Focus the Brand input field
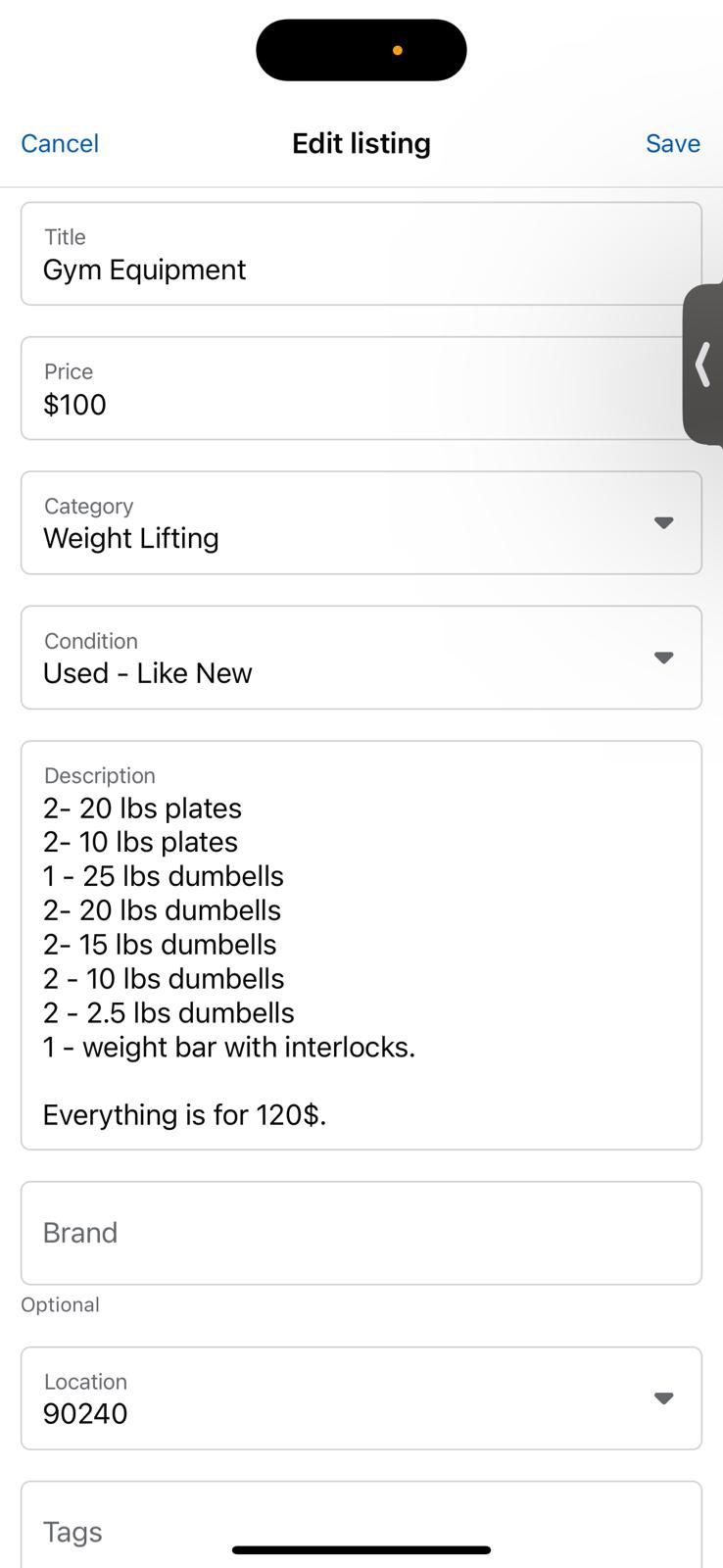 coord(361,1233)
